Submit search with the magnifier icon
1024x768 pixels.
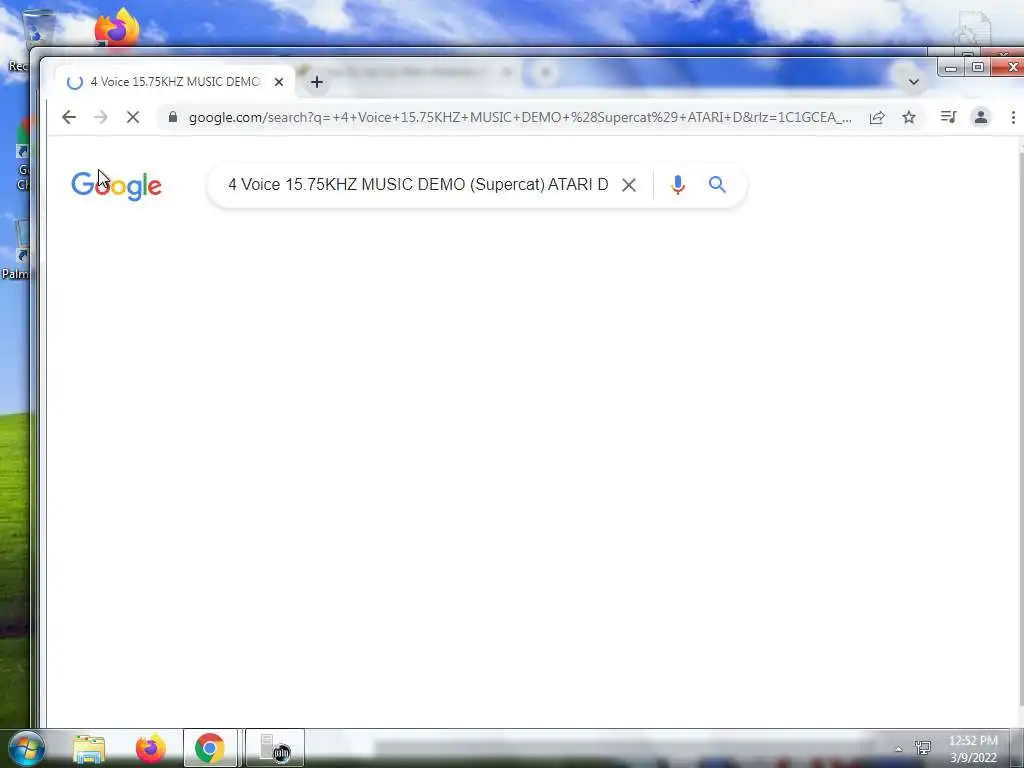[x=717, y=185]
